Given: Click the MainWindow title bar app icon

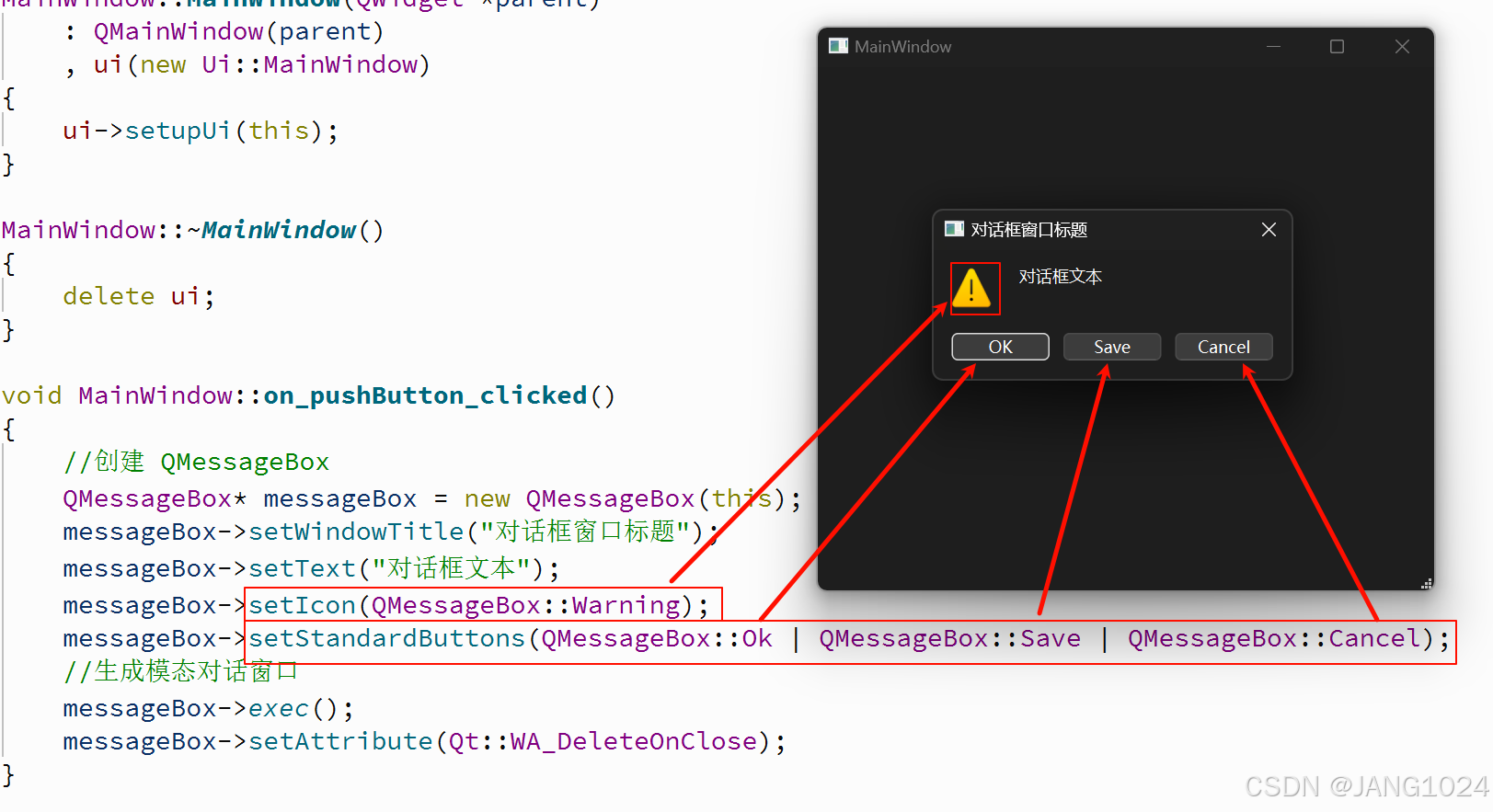Looking at the screenshot, I should [x=838, y=46].
